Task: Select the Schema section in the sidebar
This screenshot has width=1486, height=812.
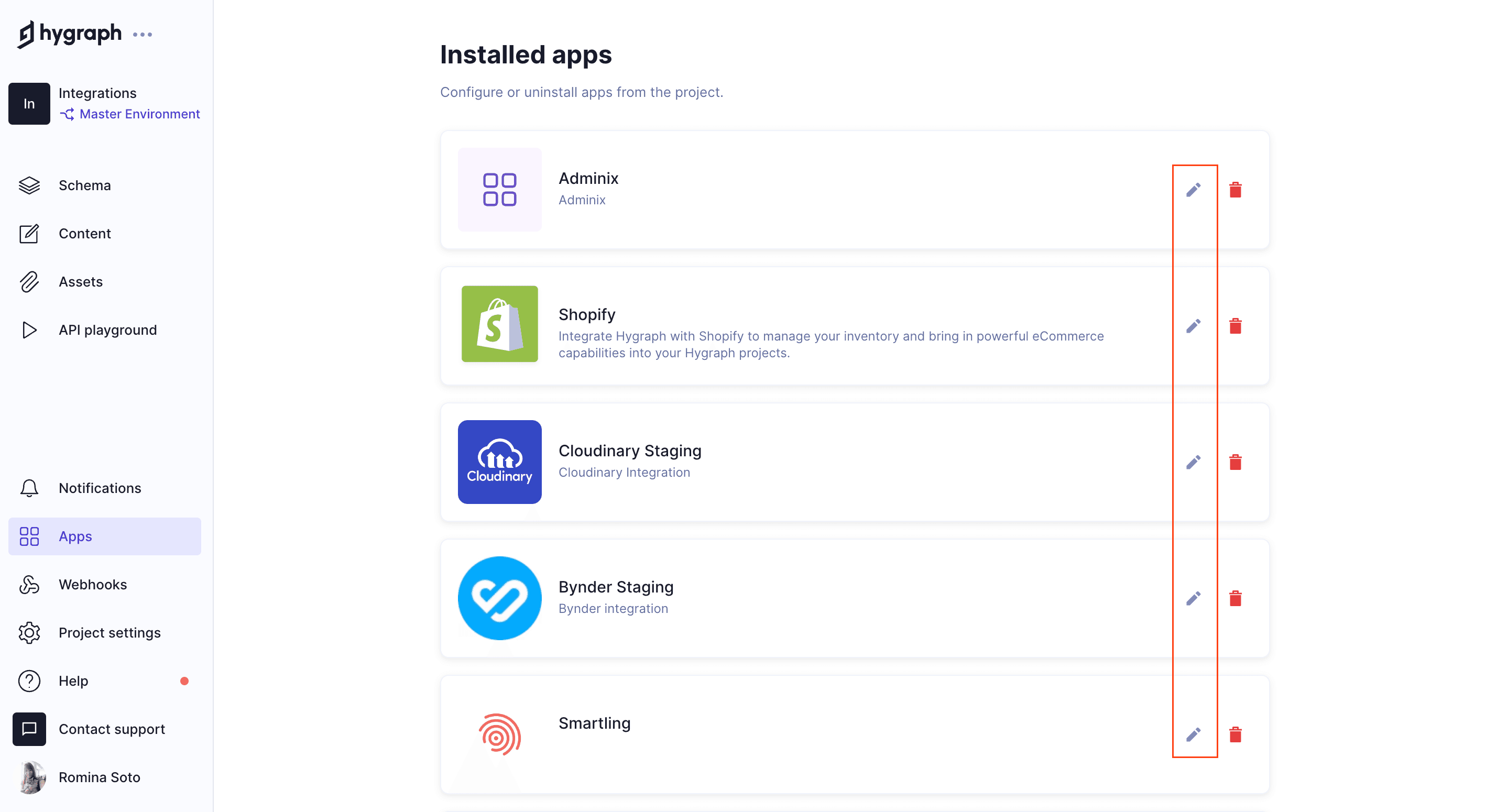Action: point(84,185)
